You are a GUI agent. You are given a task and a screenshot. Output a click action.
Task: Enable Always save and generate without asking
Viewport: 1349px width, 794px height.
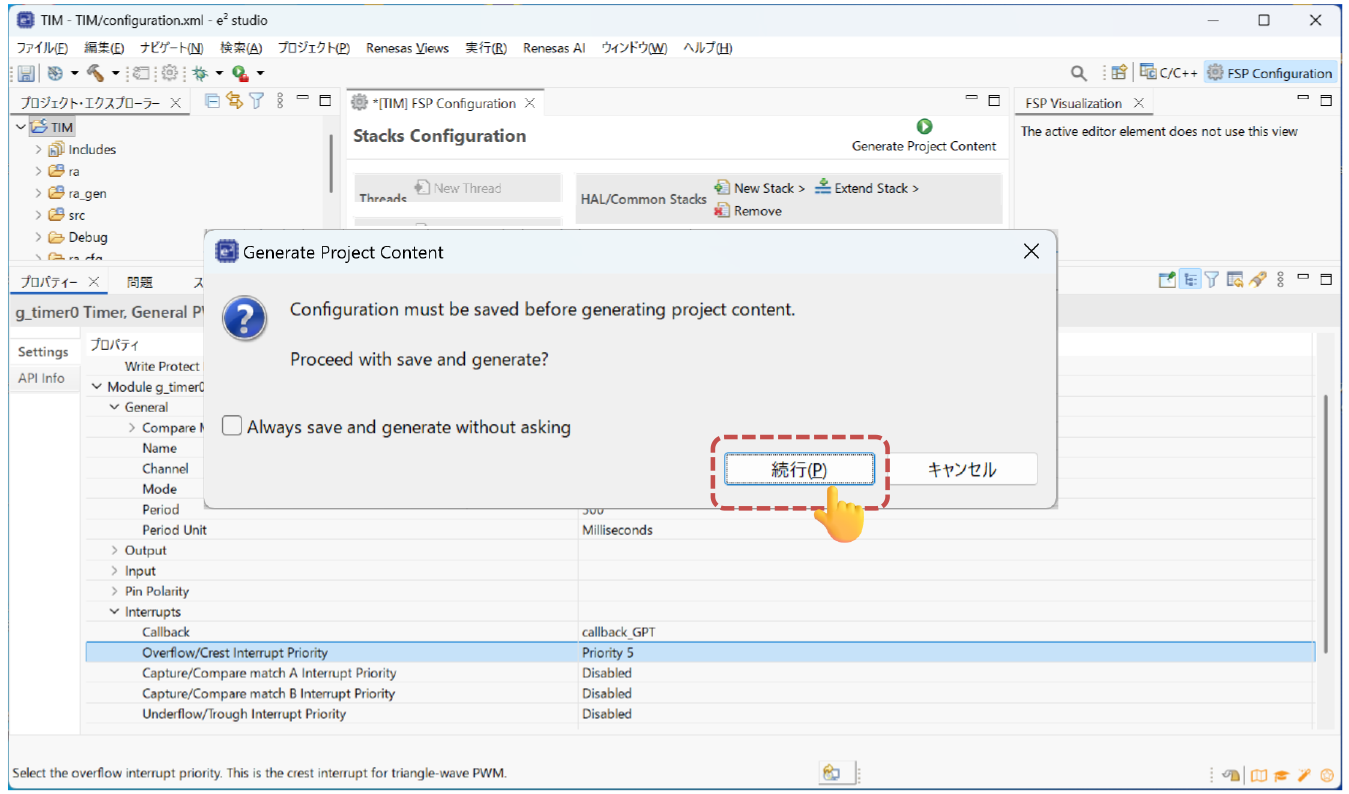232,427
